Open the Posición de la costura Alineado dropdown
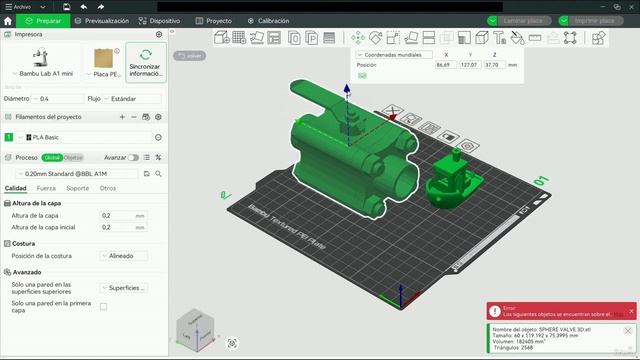Screen dimensions: 640x360 [x=124, y=256]
